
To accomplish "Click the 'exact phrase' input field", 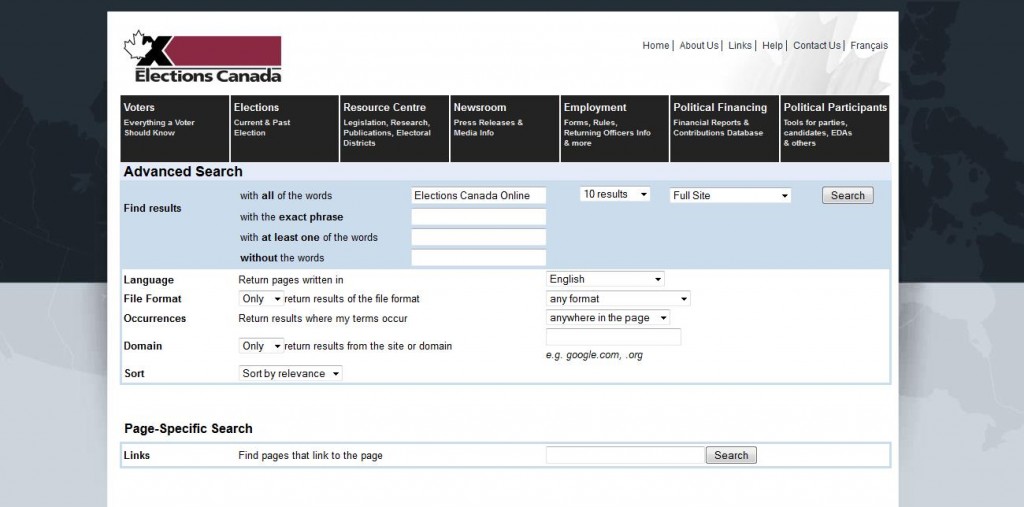I will pyautogui.click(x=479, y=217).
